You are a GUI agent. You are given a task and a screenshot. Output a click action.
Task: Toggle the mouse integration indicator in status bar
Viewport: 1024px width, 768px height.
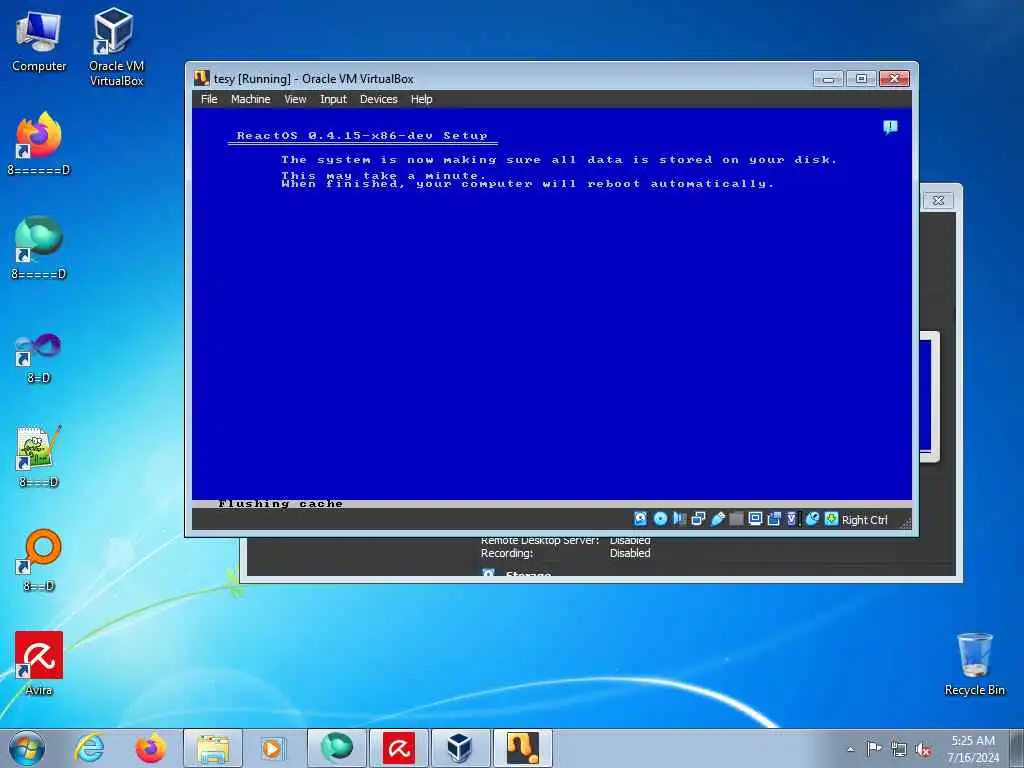pos(812,519)
